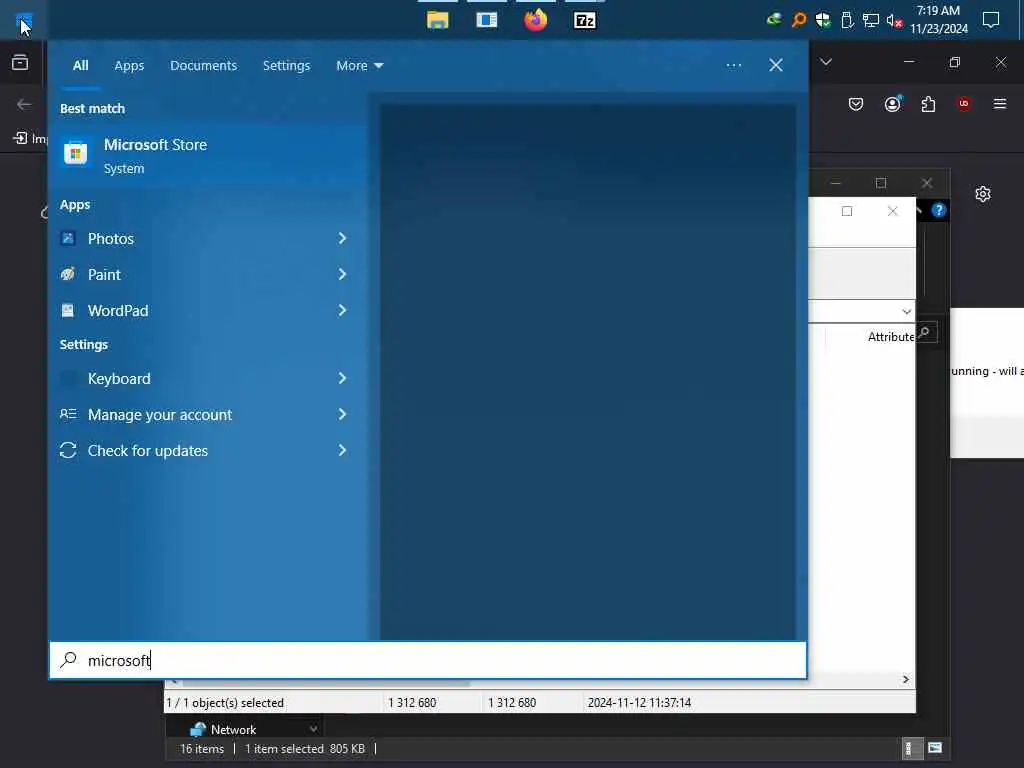Click the blue help question mark icon

click(938, 210)
